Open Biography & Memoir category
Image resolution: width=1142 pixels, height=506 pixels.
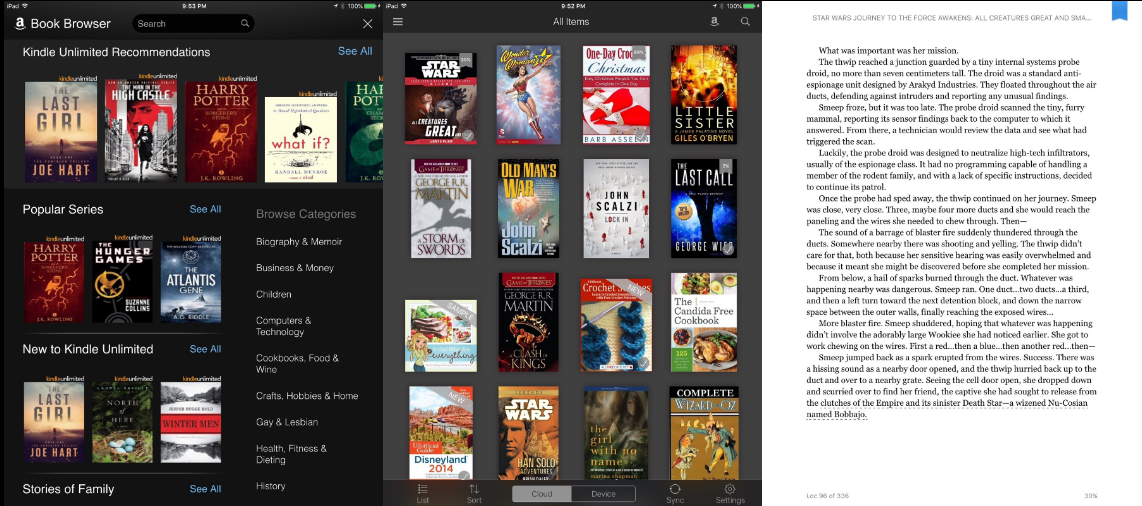tap(299, 241)
